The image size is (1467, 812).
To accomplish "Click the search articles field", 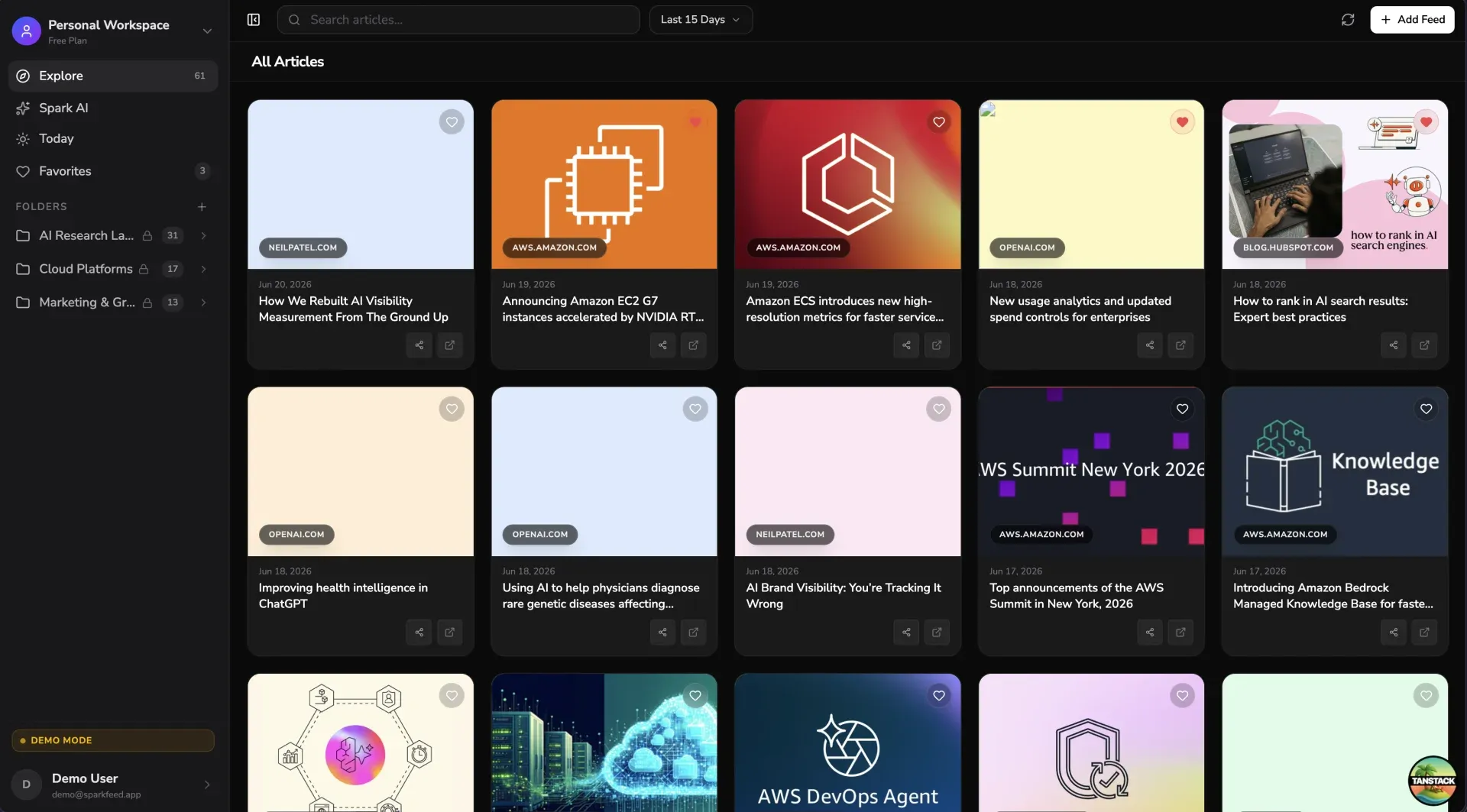I will (458, 20).
